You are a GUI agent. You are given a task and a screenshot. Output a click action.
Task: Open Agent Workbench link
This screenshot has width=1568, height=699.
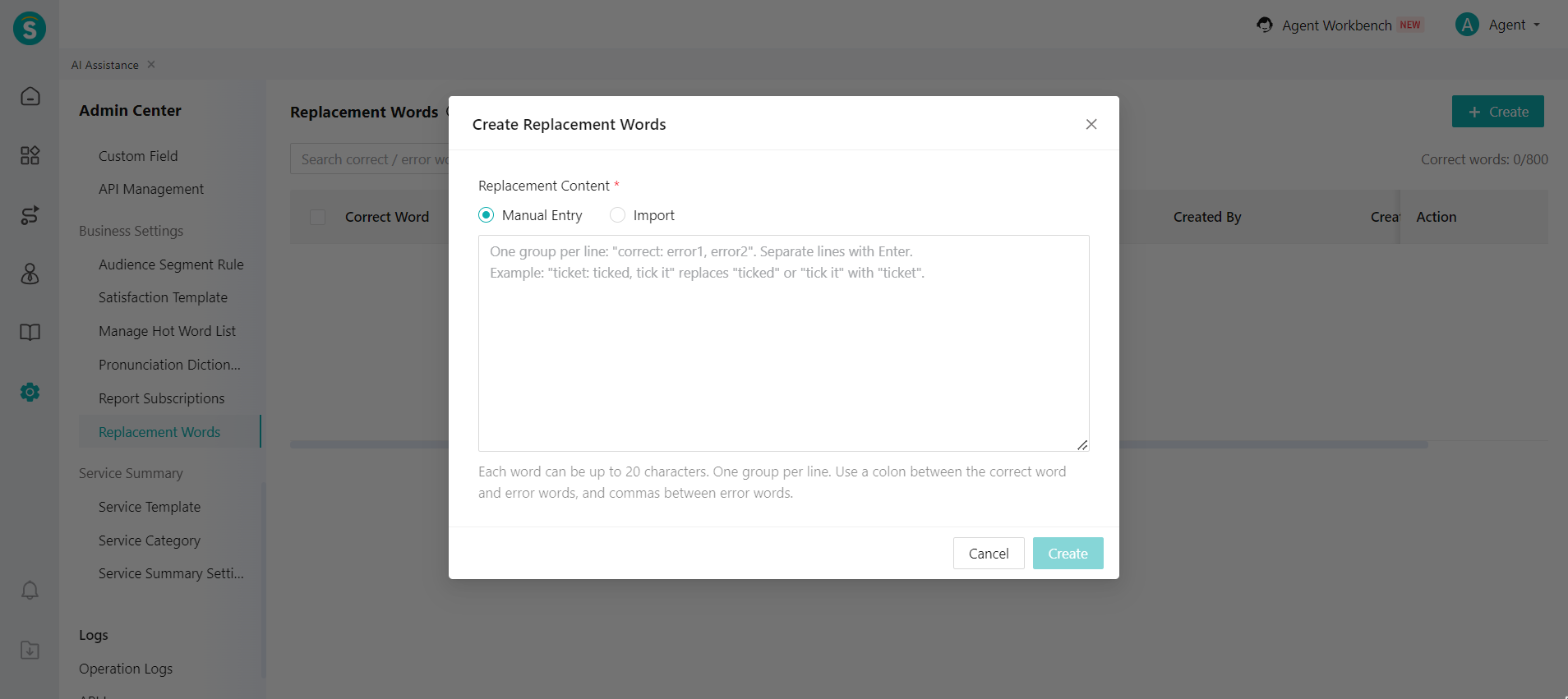tap(1337, 26)
